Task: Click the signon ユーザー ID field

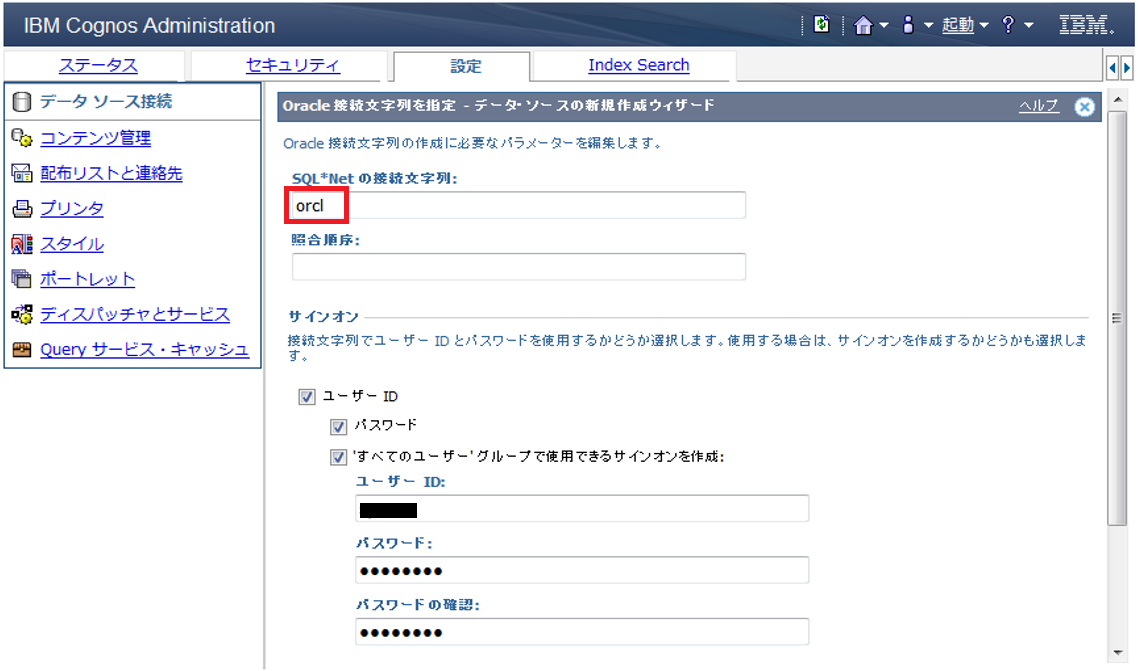Action: (x=582, y=509)
